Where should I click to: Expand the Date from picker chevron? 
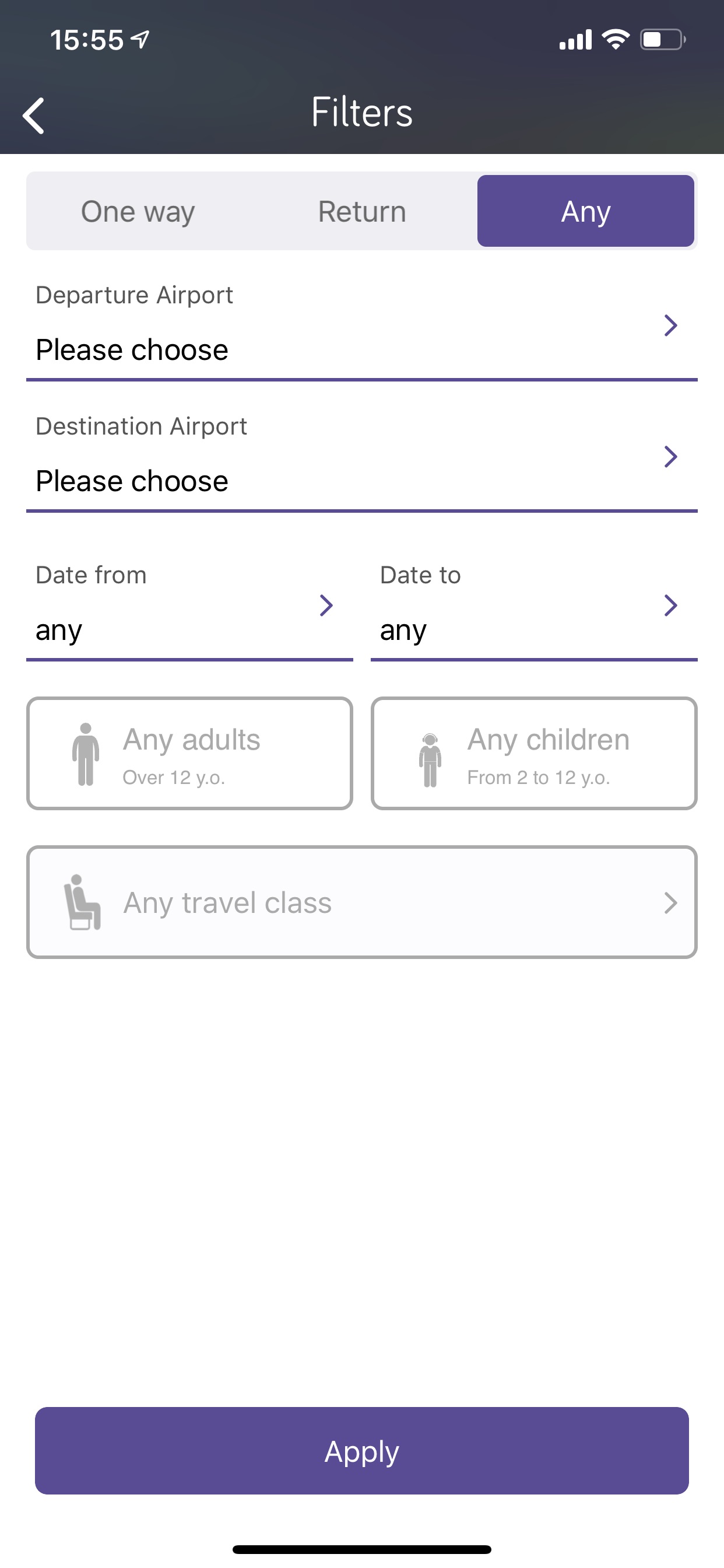pyautogui.click(x=326, y=605)
